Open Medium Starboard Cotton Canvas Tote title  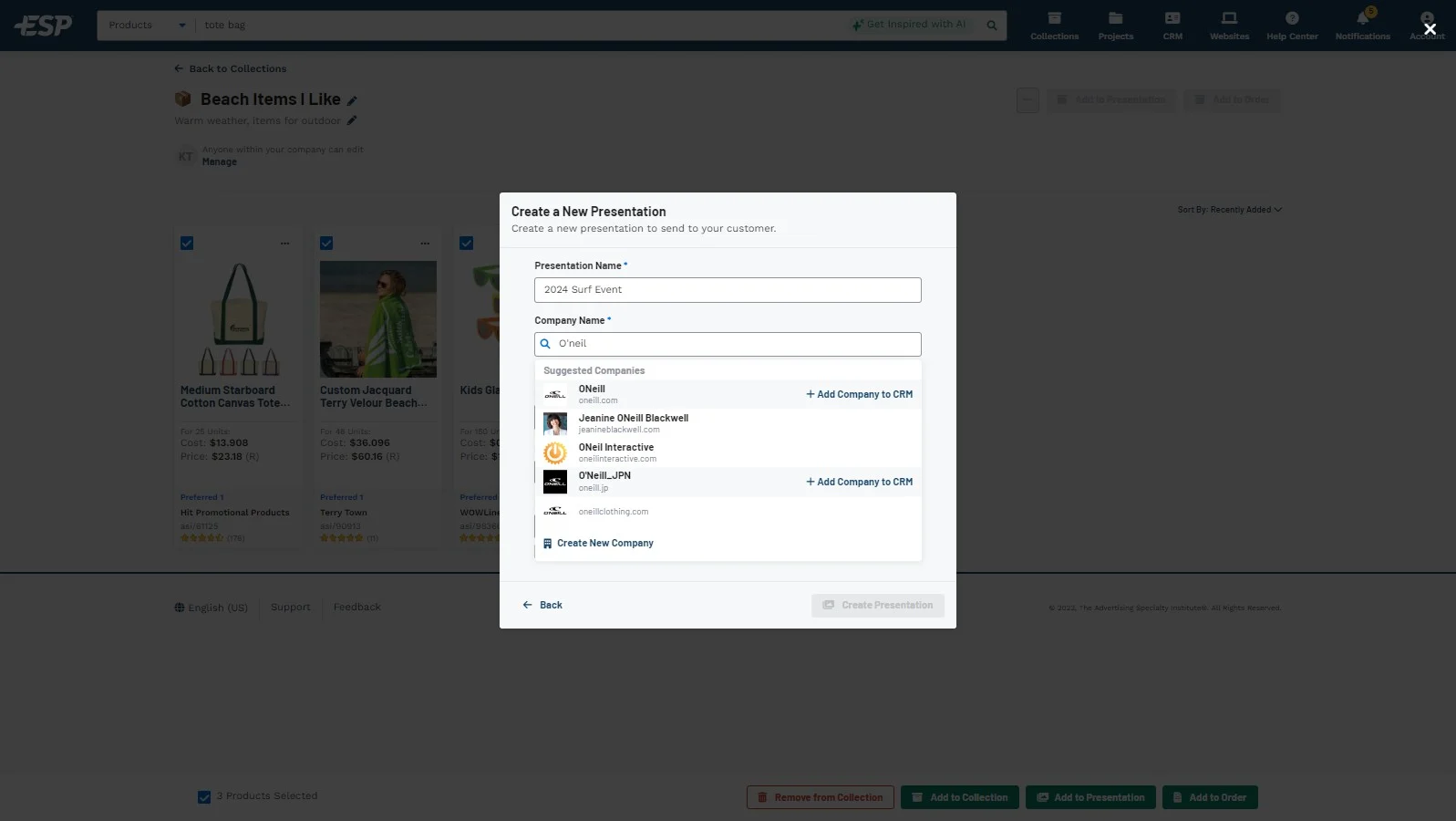point(235,397)
